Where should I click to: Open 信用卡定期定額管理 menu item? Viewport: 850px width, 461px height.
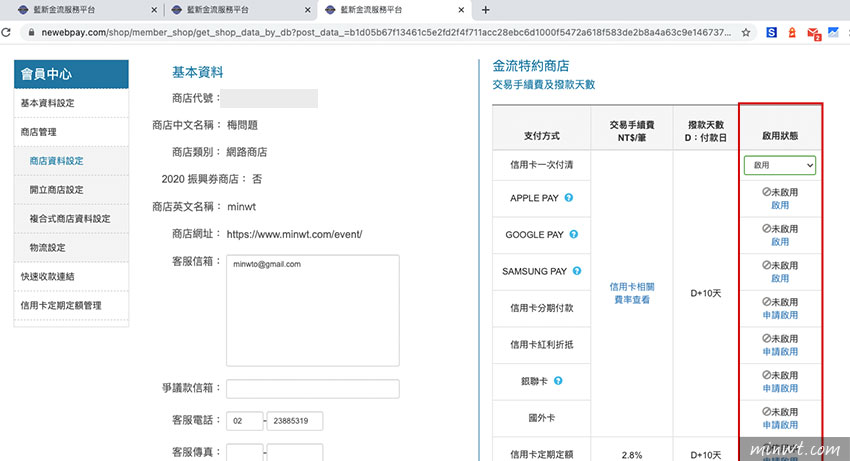coord(71,305)
